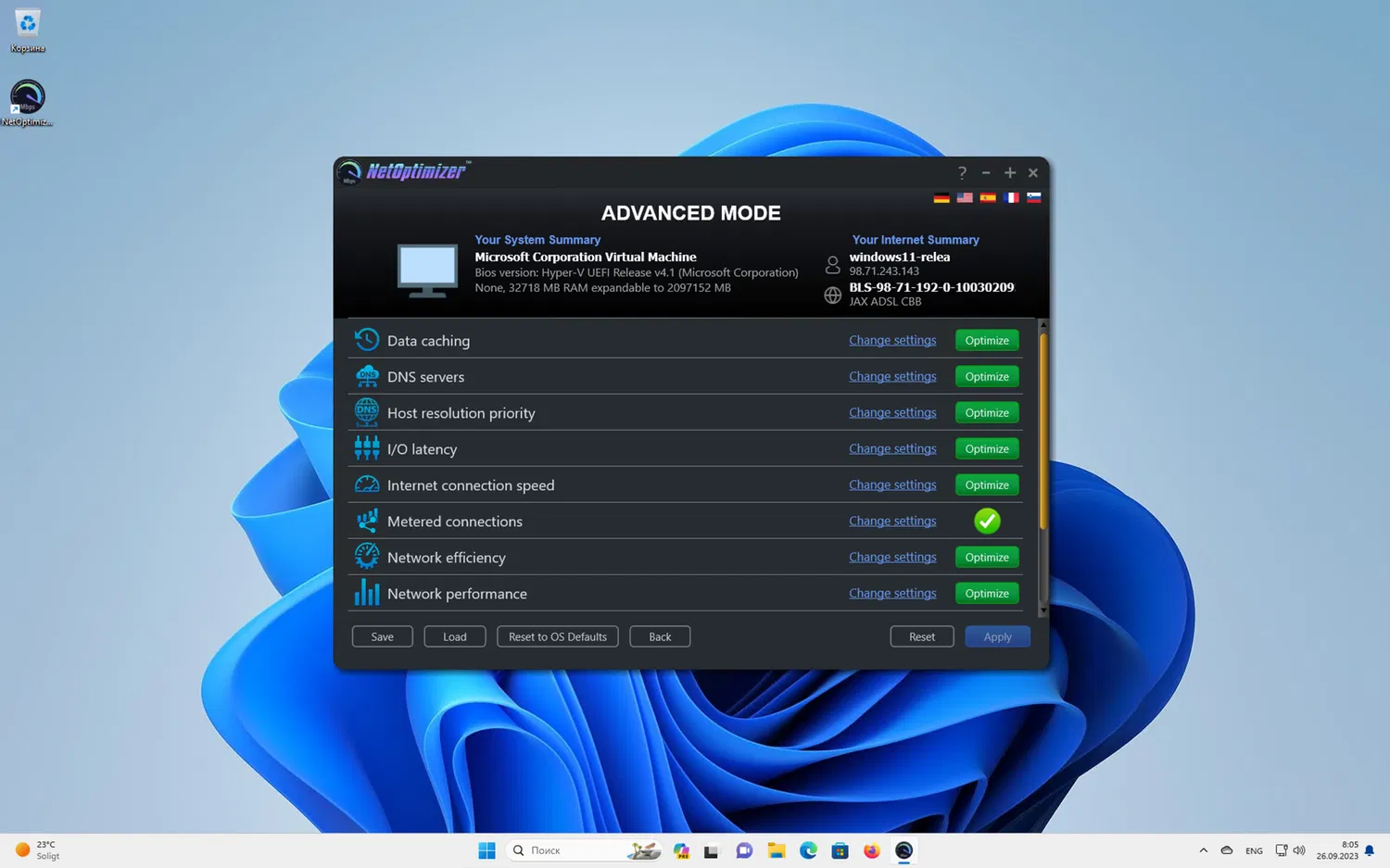Click the monitor icon in System Summary
This screenshot has height=868, width=1390.
click(427, 270)
